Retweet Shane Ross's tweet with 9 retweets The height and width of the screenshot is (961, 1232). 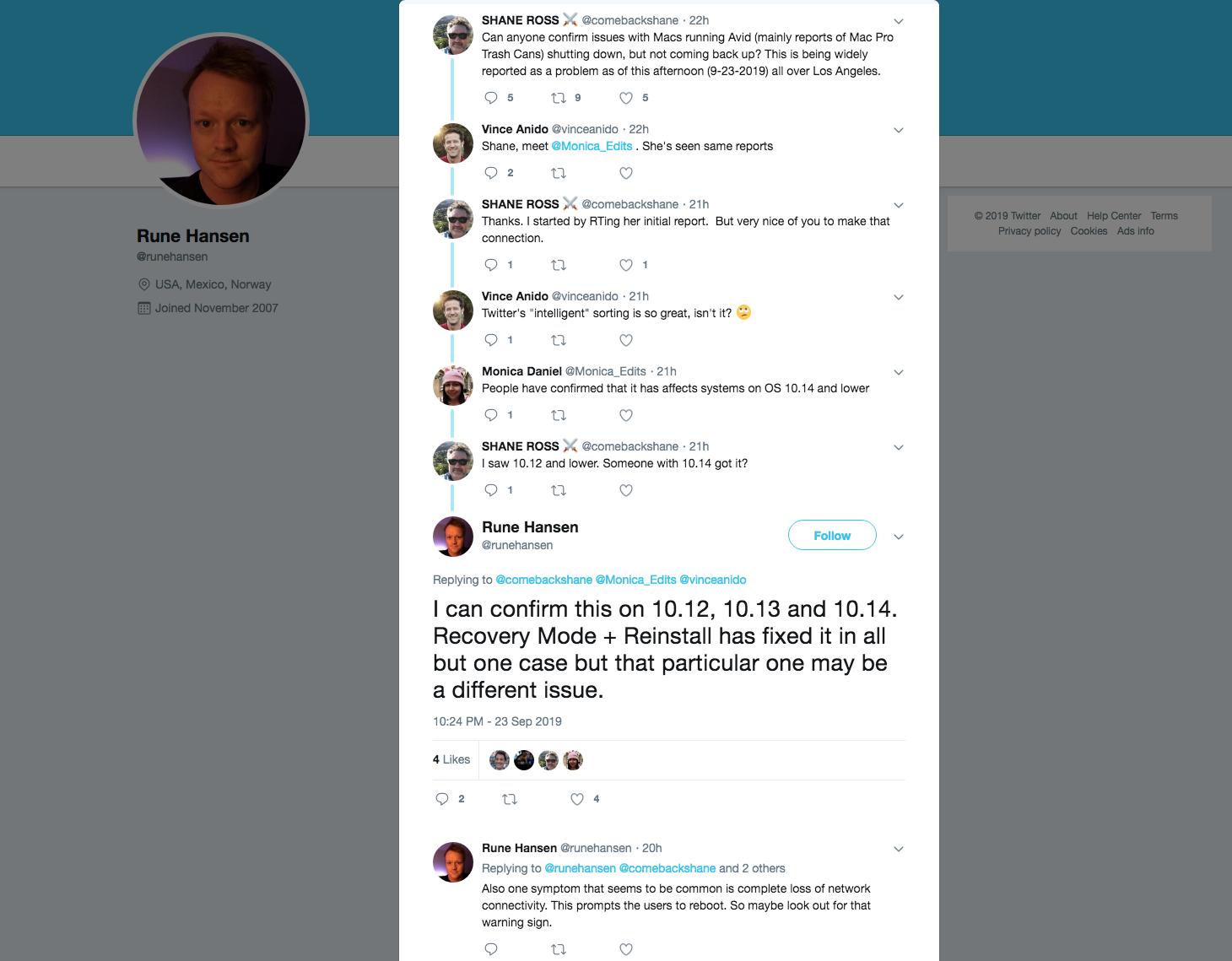point(558,98)
